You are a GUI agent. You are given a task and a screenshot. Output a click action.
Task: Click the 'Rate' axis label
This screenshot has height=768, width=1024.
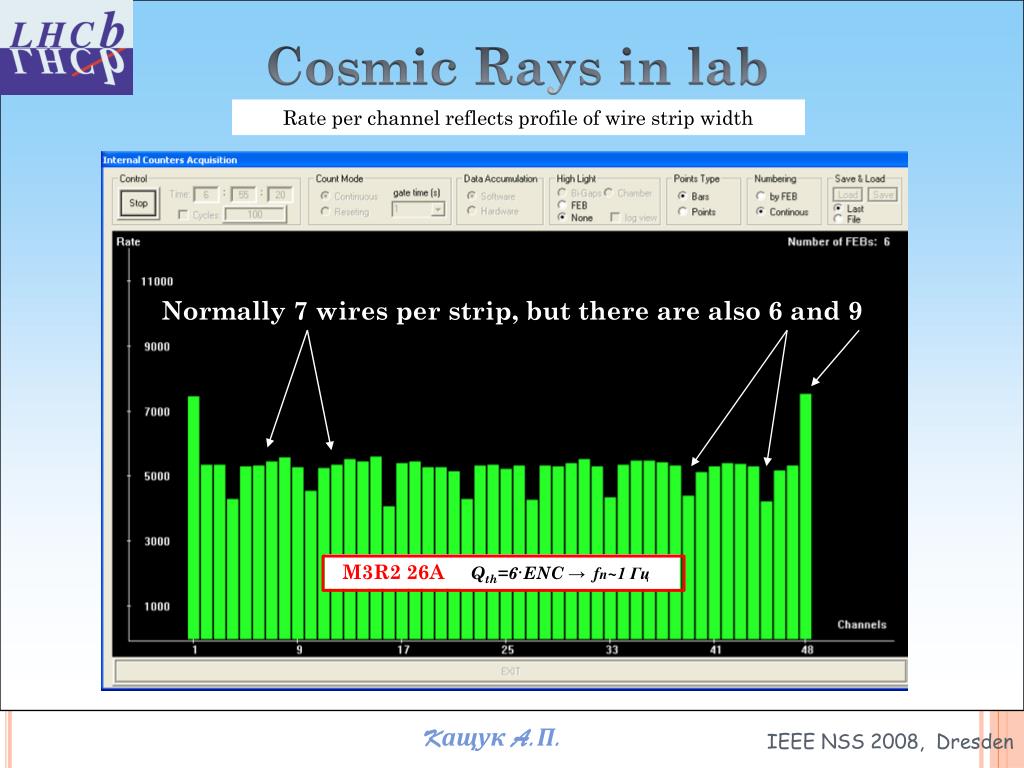click(128, 242)
